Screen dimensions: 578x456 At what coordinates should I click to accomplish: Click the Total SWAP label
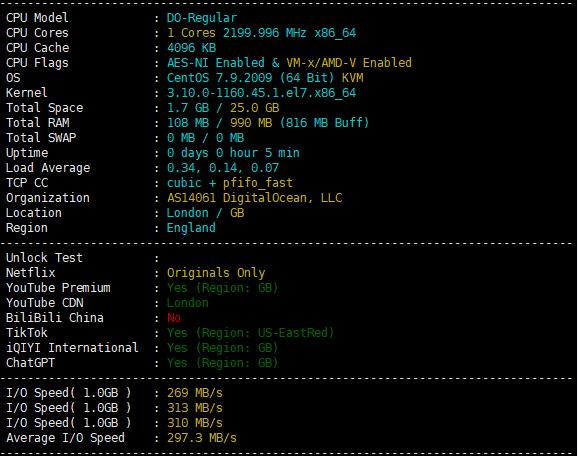point(41,138)
